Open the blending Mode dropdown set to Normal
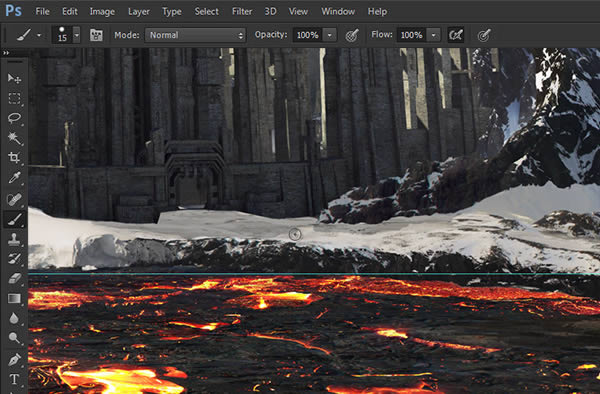Screen dimensions: 600x394 (195, 35)
